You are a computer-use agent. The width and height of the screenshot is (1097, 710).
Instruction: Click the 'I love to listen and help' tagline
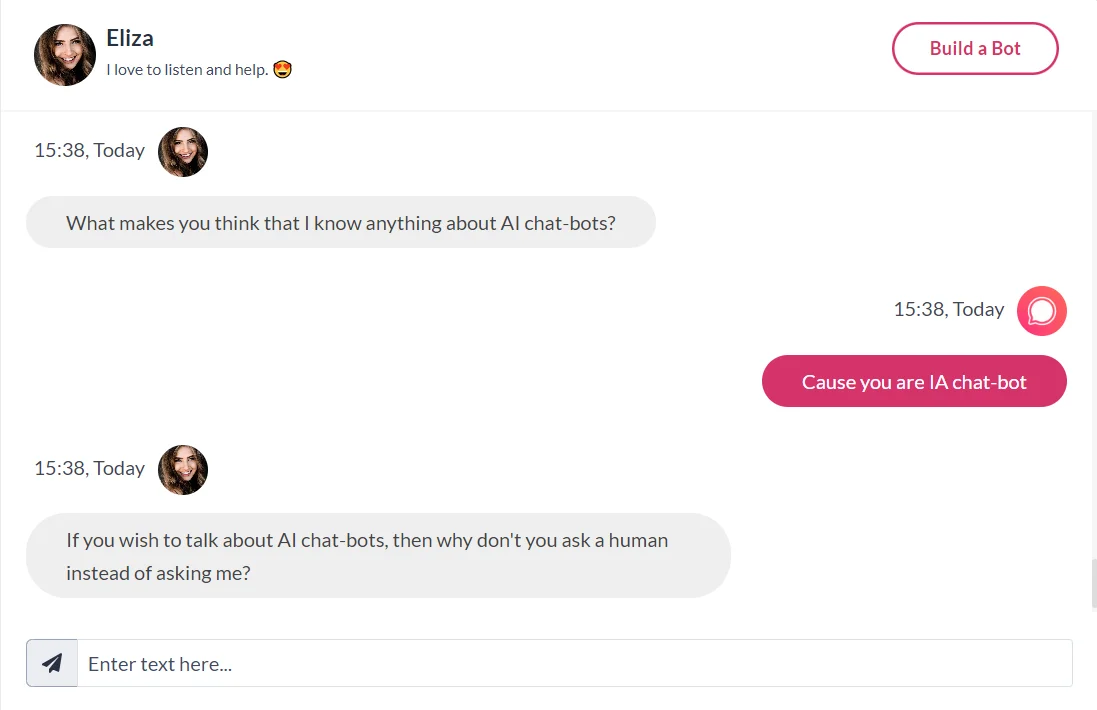click(187, 70)
